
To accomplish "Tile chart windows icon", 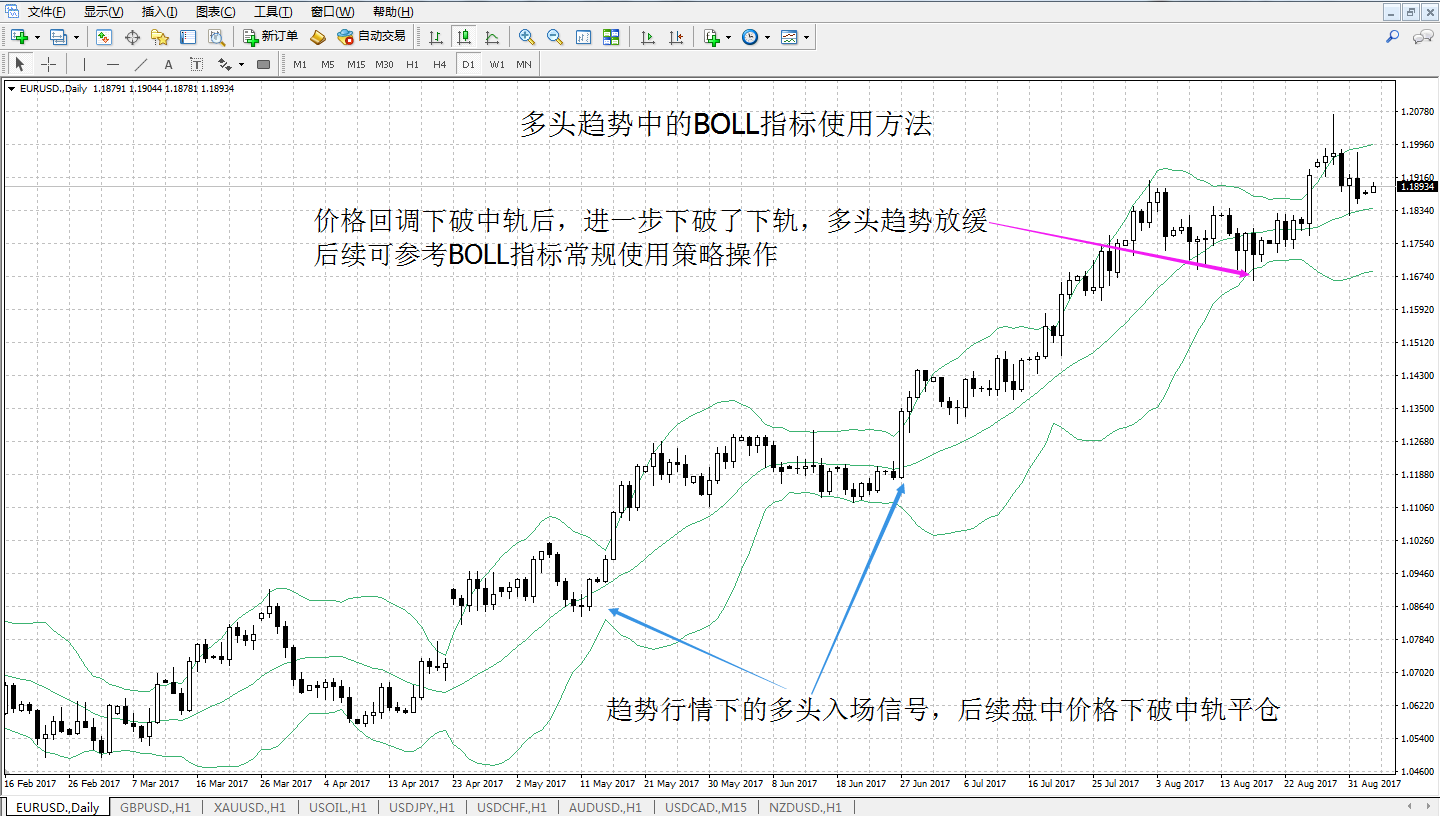I will tap(610, 37).
